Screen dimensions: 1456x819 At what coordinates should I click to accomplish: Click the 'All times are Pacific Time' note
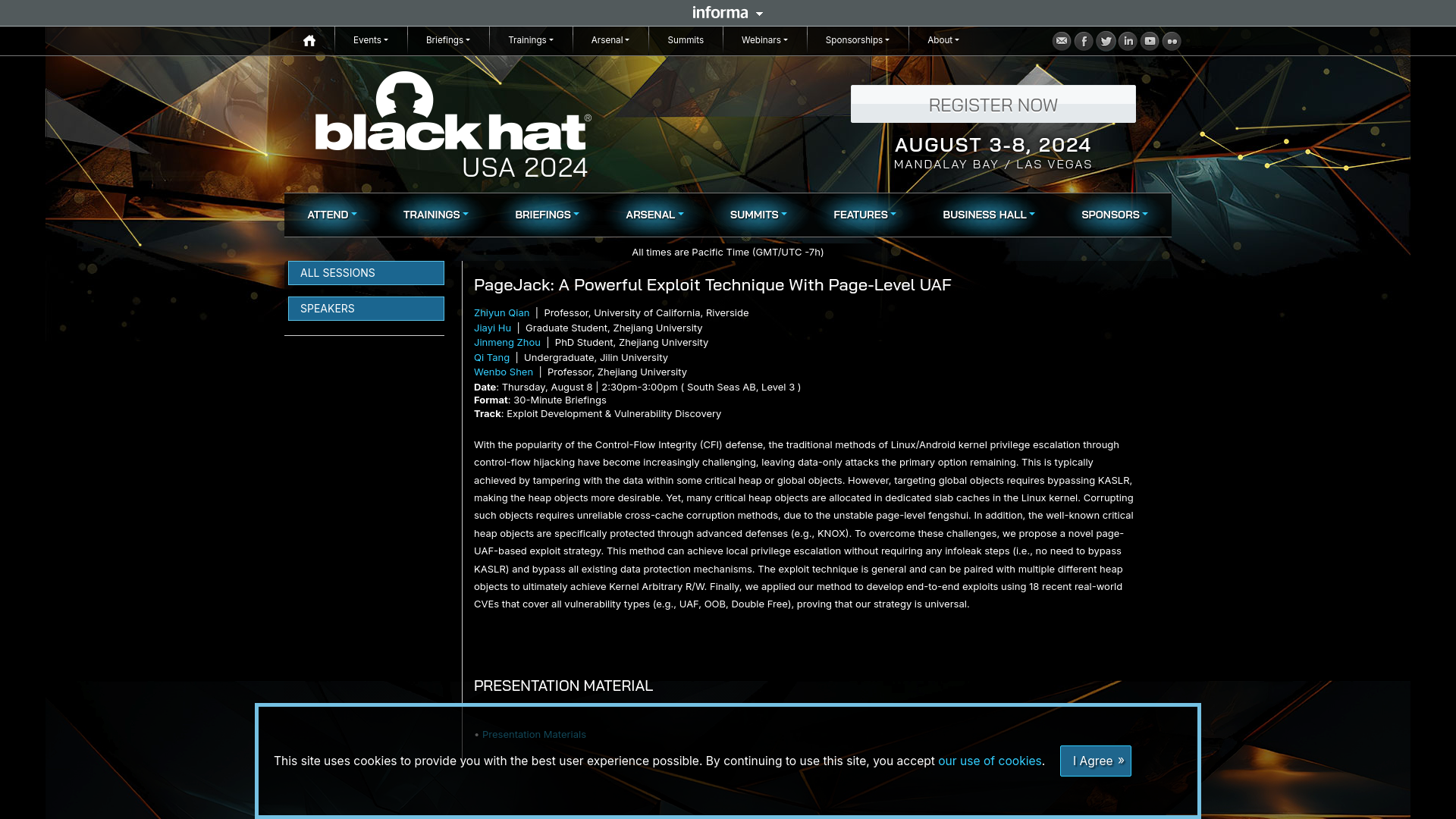[x=727, y=253]
